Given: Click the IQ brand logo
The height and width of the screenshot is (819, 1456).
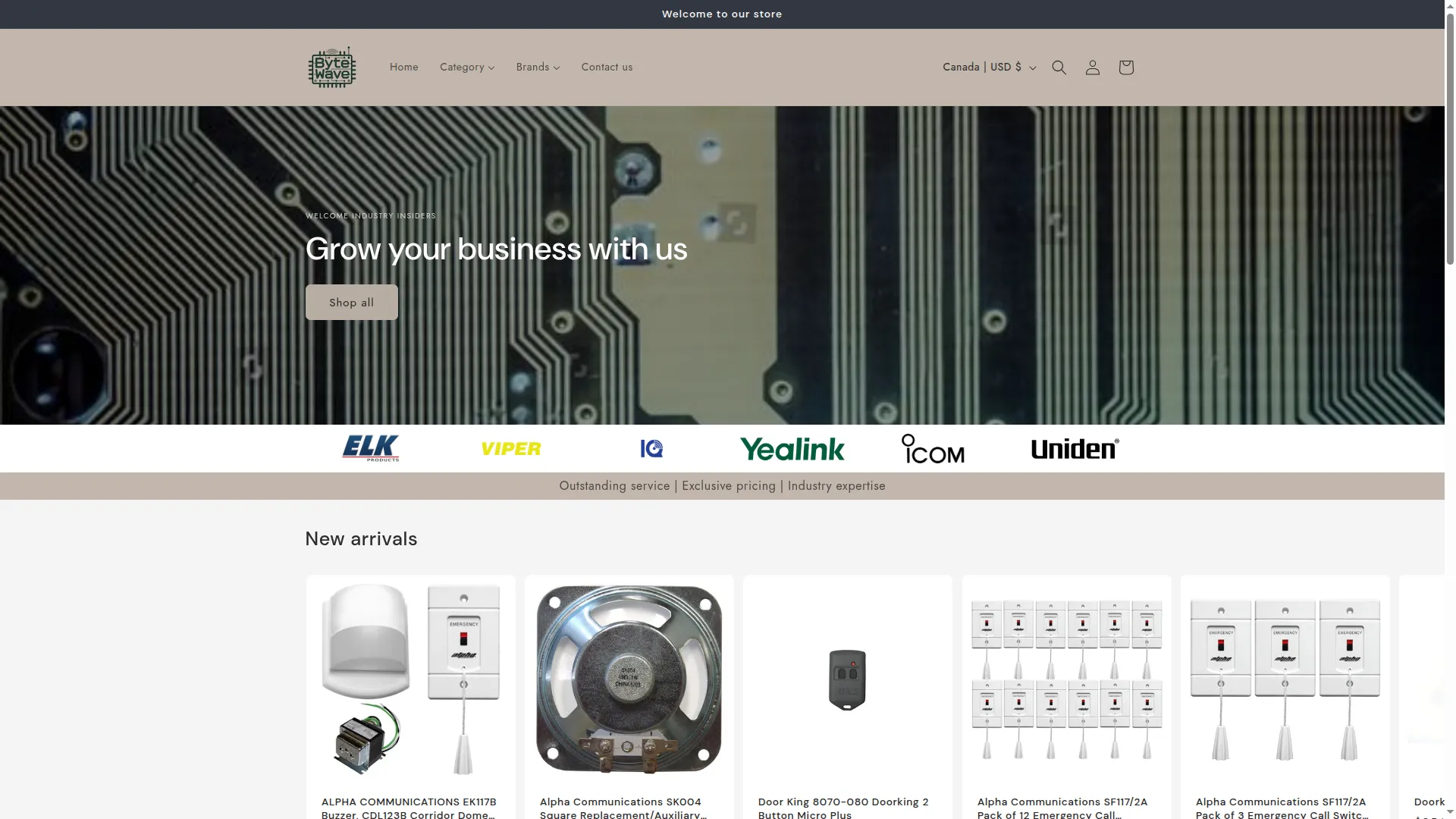Looking at the screenshot, I should 651,449.
